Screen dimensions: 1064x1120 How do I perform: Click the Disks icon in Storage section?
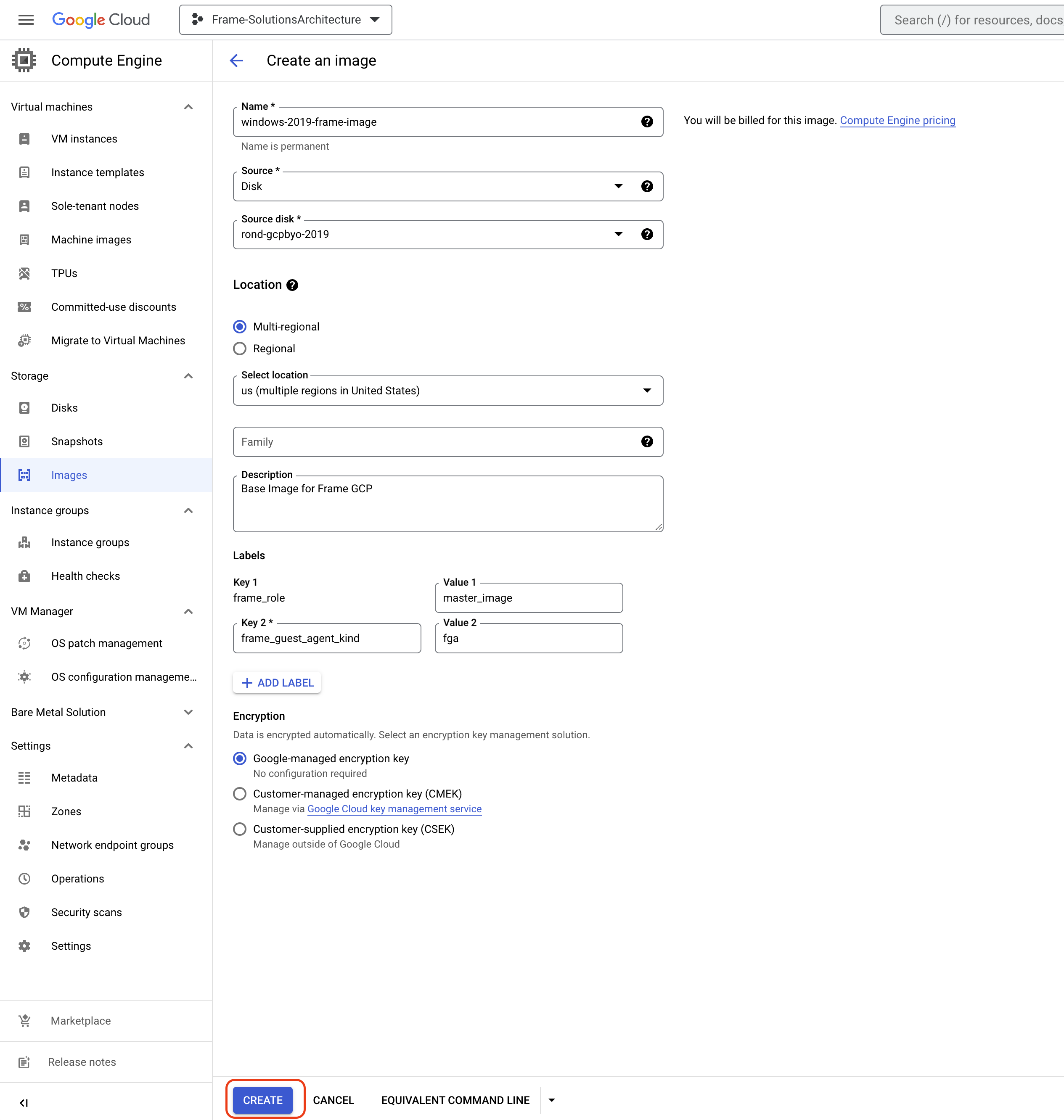pos(24,407)
